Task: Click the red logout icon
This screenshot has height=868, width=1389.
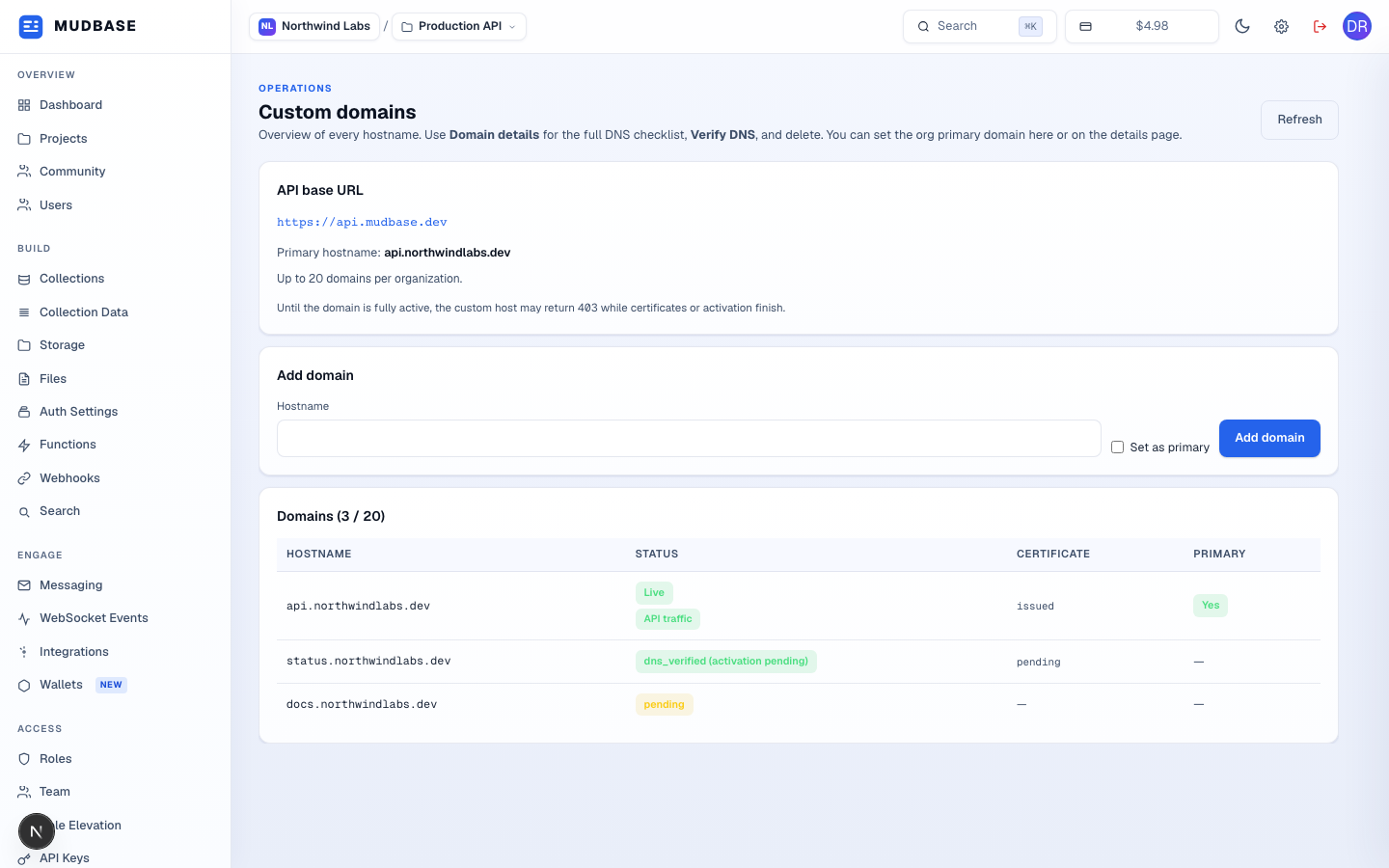Action: 1320,26
